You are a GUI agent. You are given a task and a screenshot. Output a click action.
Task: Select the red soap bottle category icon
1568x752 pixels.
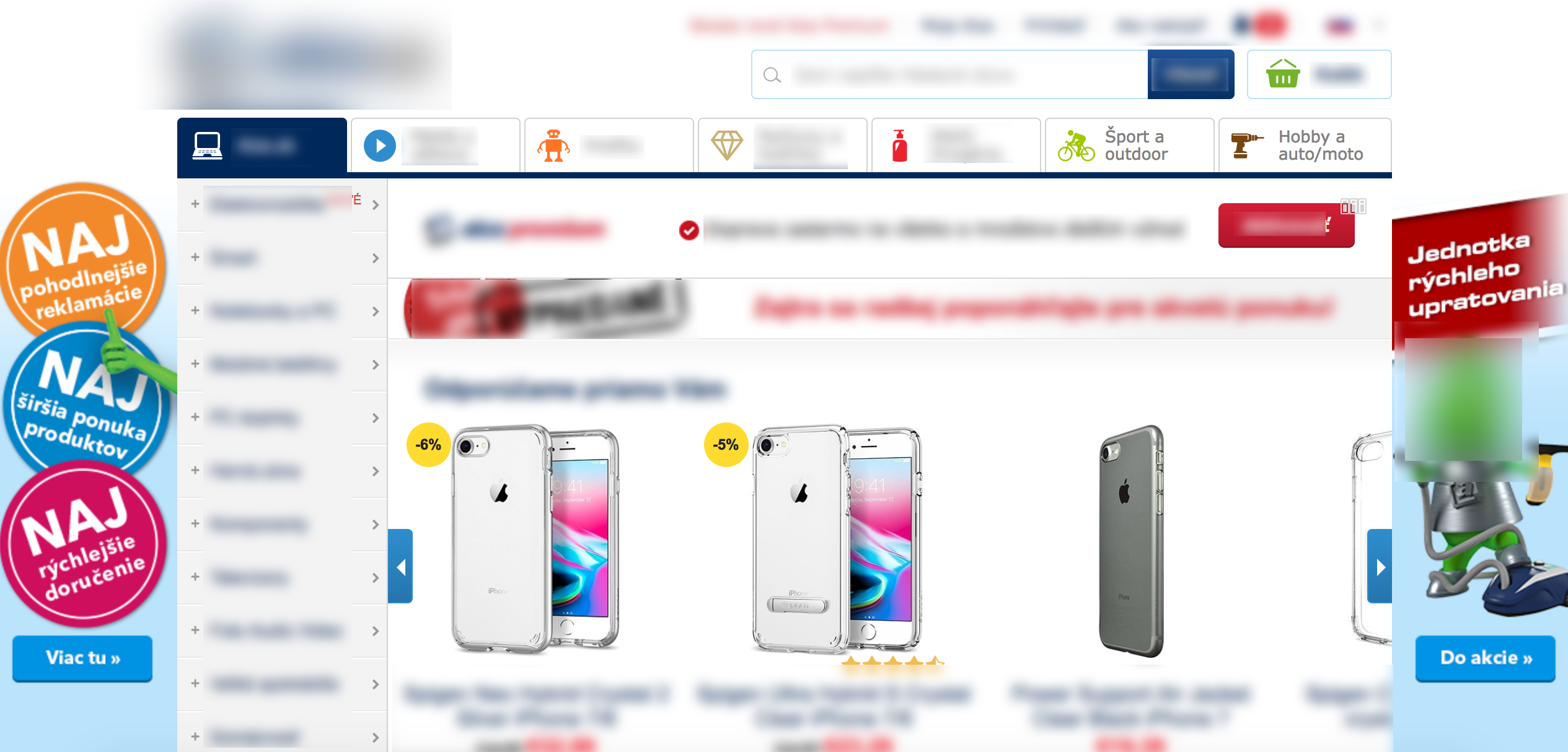899,146
